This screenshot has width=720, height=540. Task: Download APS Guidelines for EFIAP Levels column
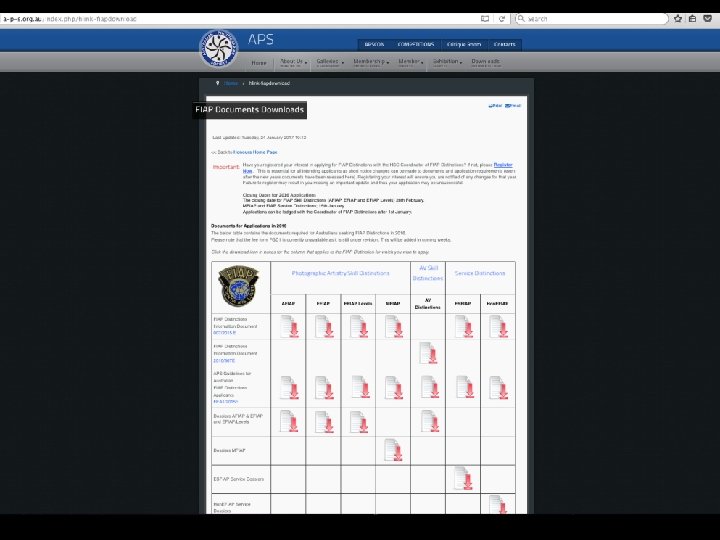pos(360,387)
